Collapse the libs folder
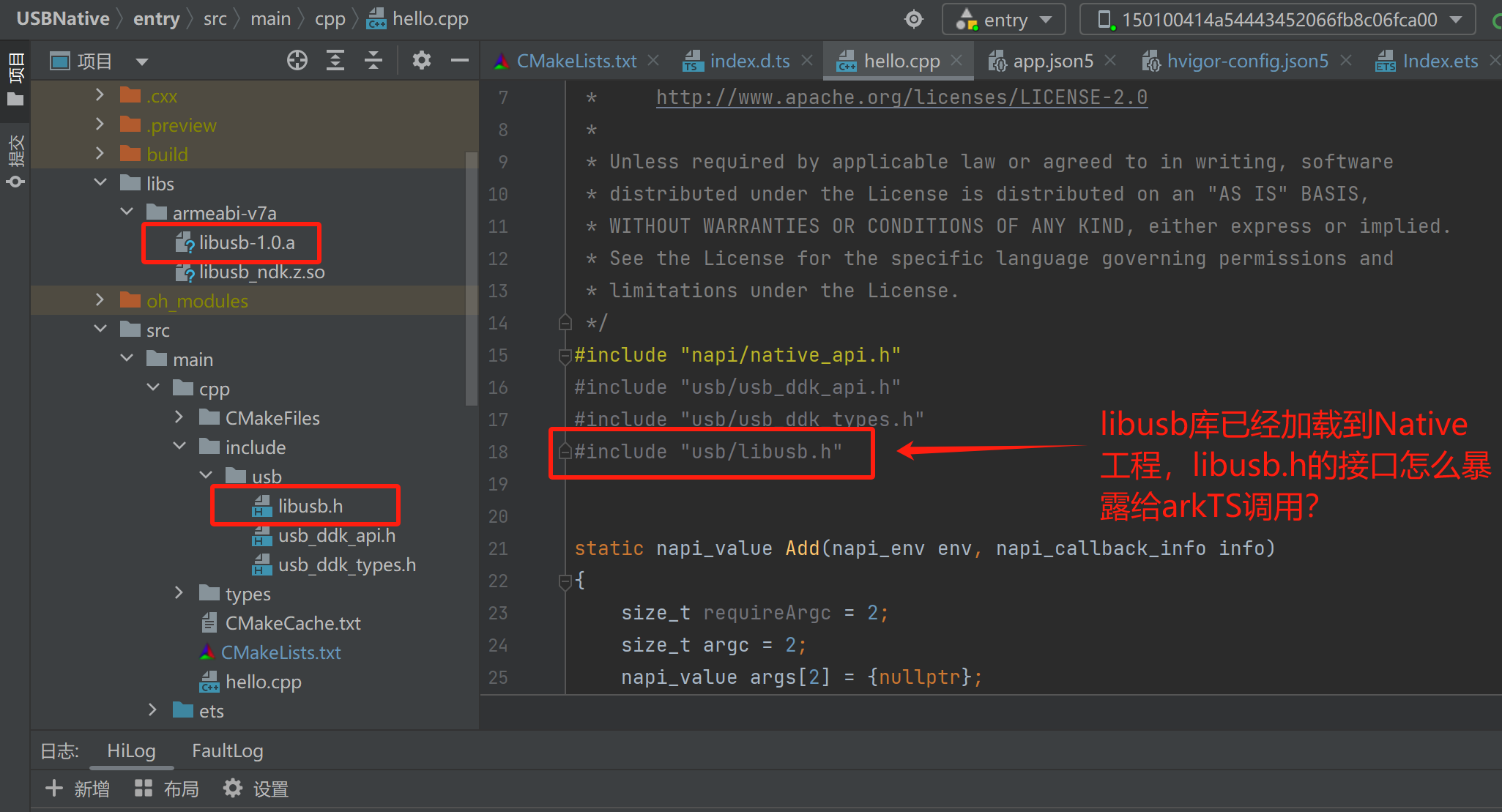This screenshot has width=1502, height=812. [x=100, y=183]
